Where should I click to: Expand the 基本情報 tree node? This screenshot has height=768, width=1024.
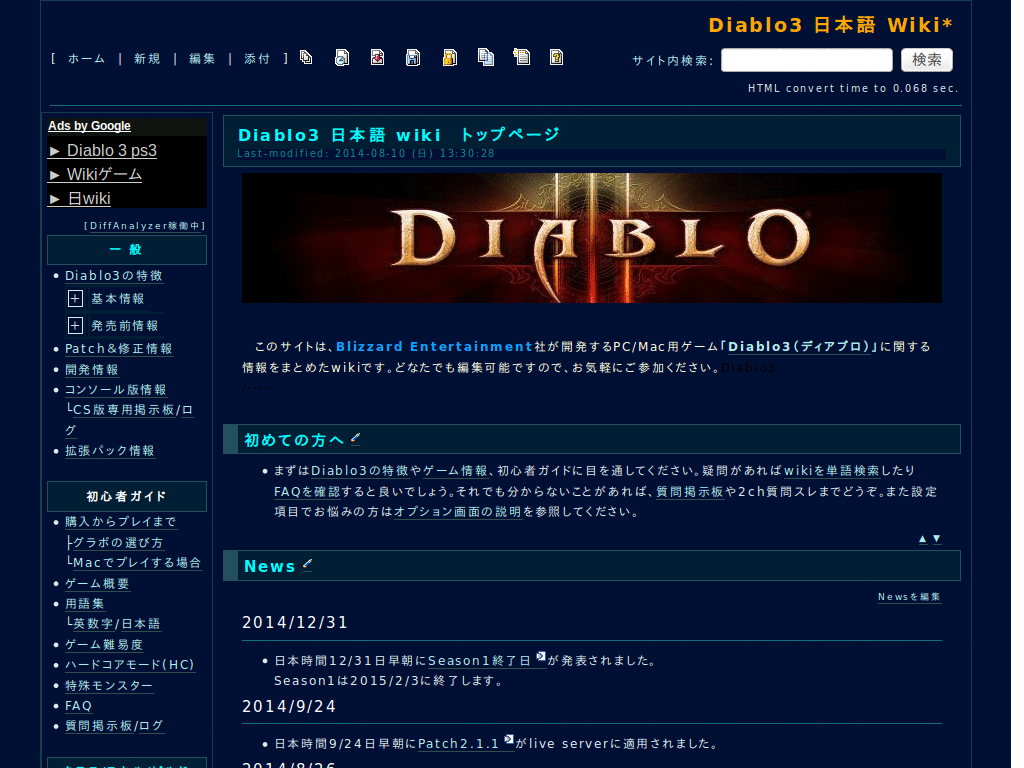click(75, 298)
